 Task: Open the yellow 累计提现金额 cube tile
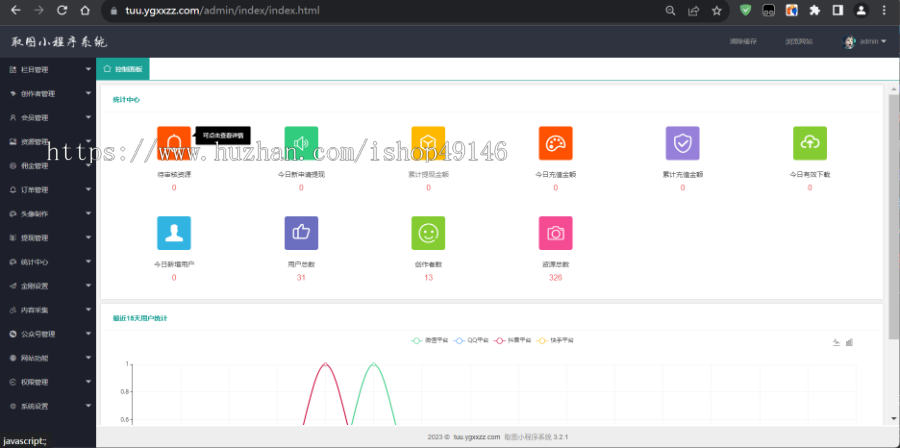coord(428,143)
